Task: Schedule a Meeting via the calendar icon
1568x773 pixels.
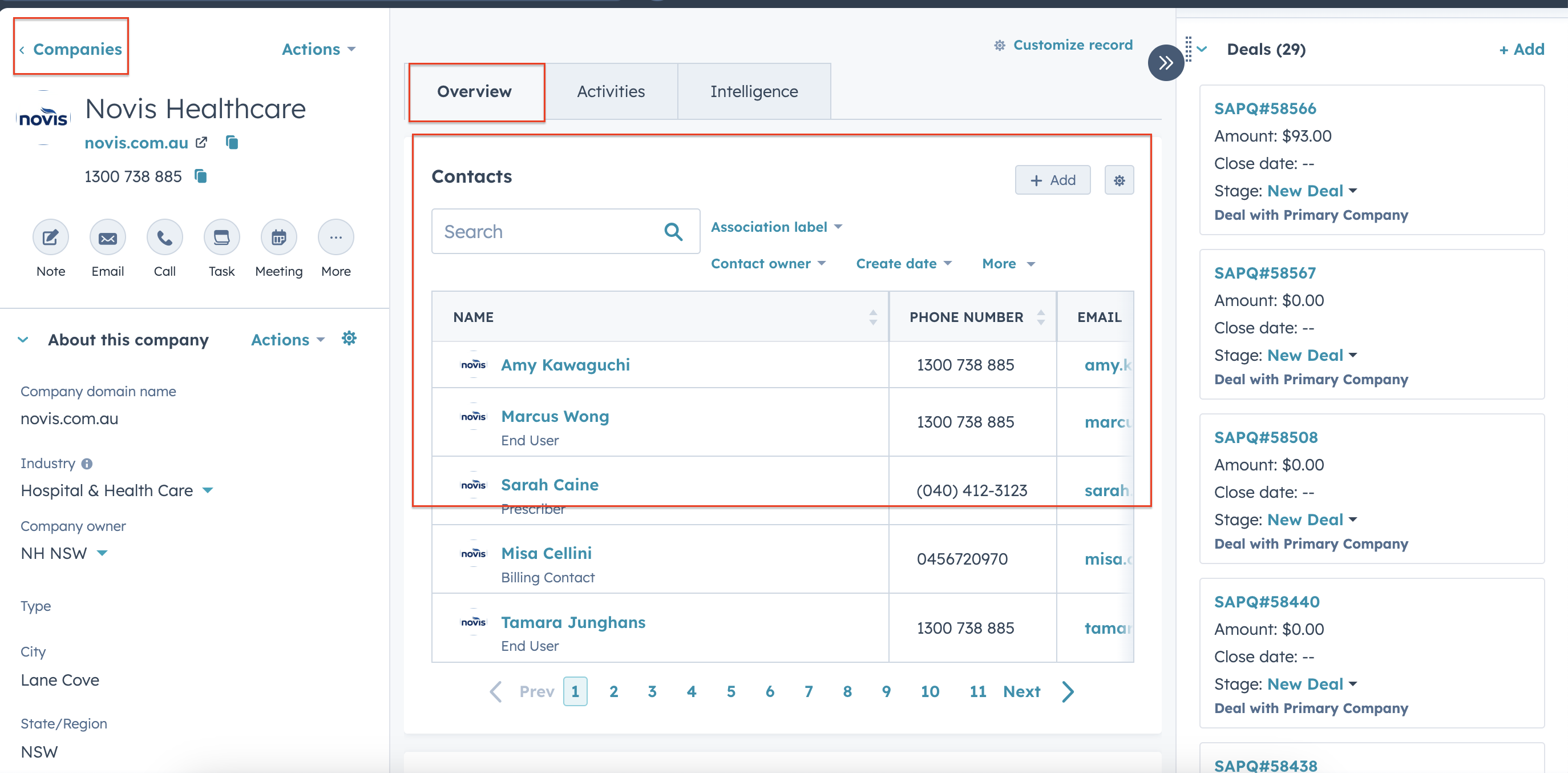Action: click(279, 237)
